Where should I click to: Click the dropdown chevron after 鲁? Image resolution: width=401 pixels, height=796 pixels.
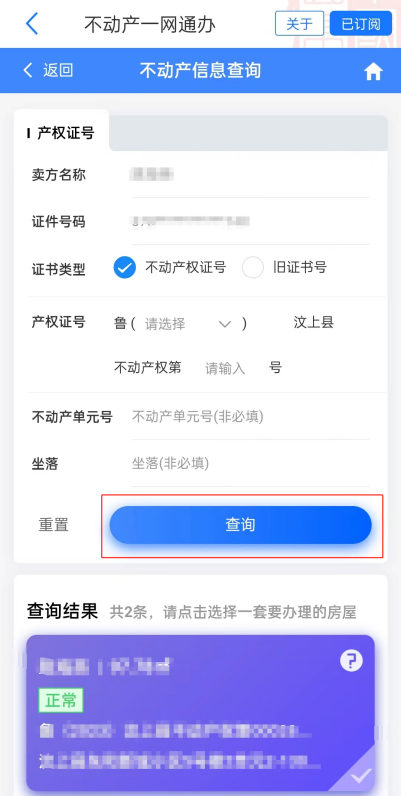tap(224, 324)
